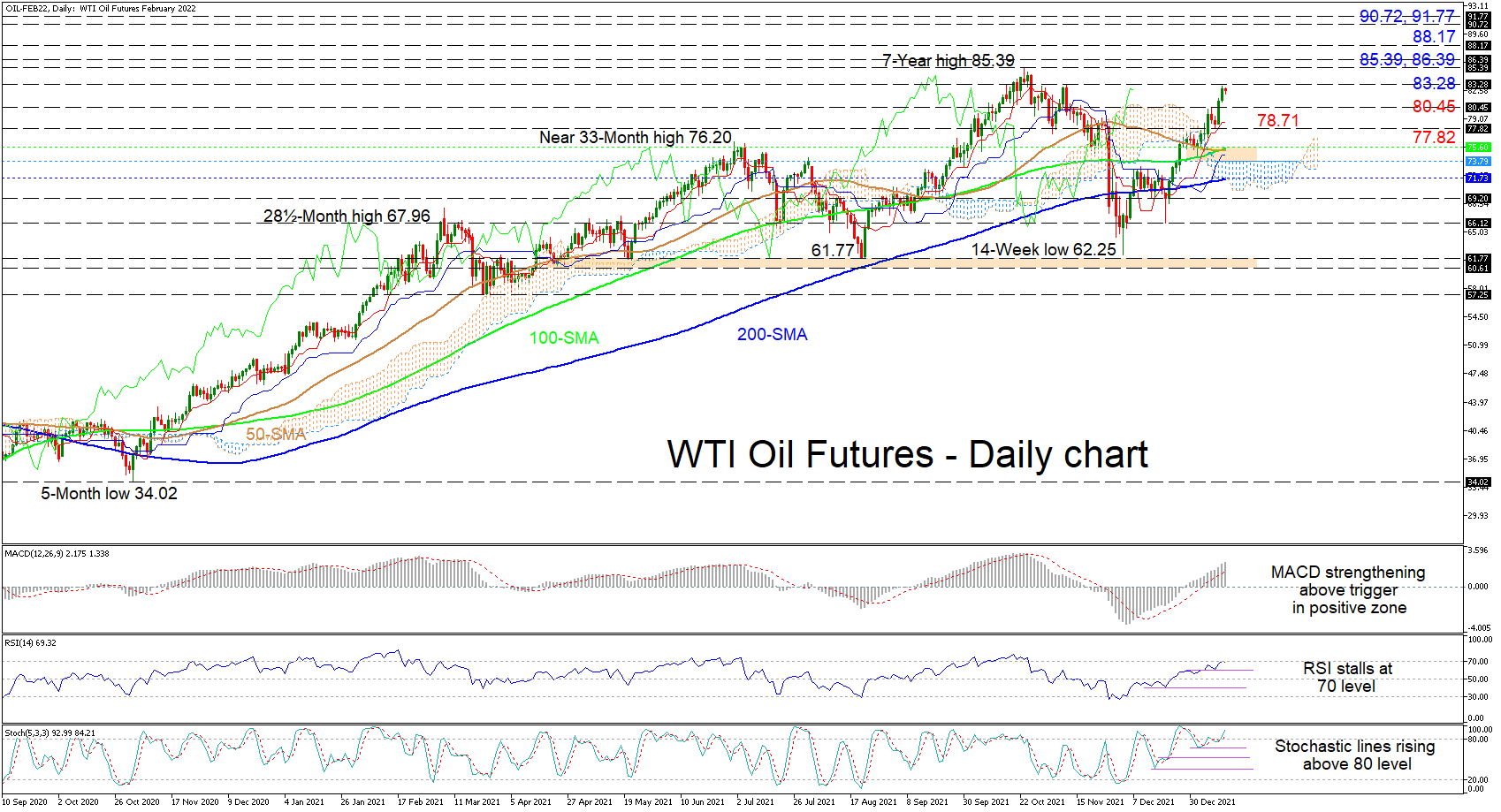Click the '19 May 2021' date label

pyautogui.click(x=648, y=802)
